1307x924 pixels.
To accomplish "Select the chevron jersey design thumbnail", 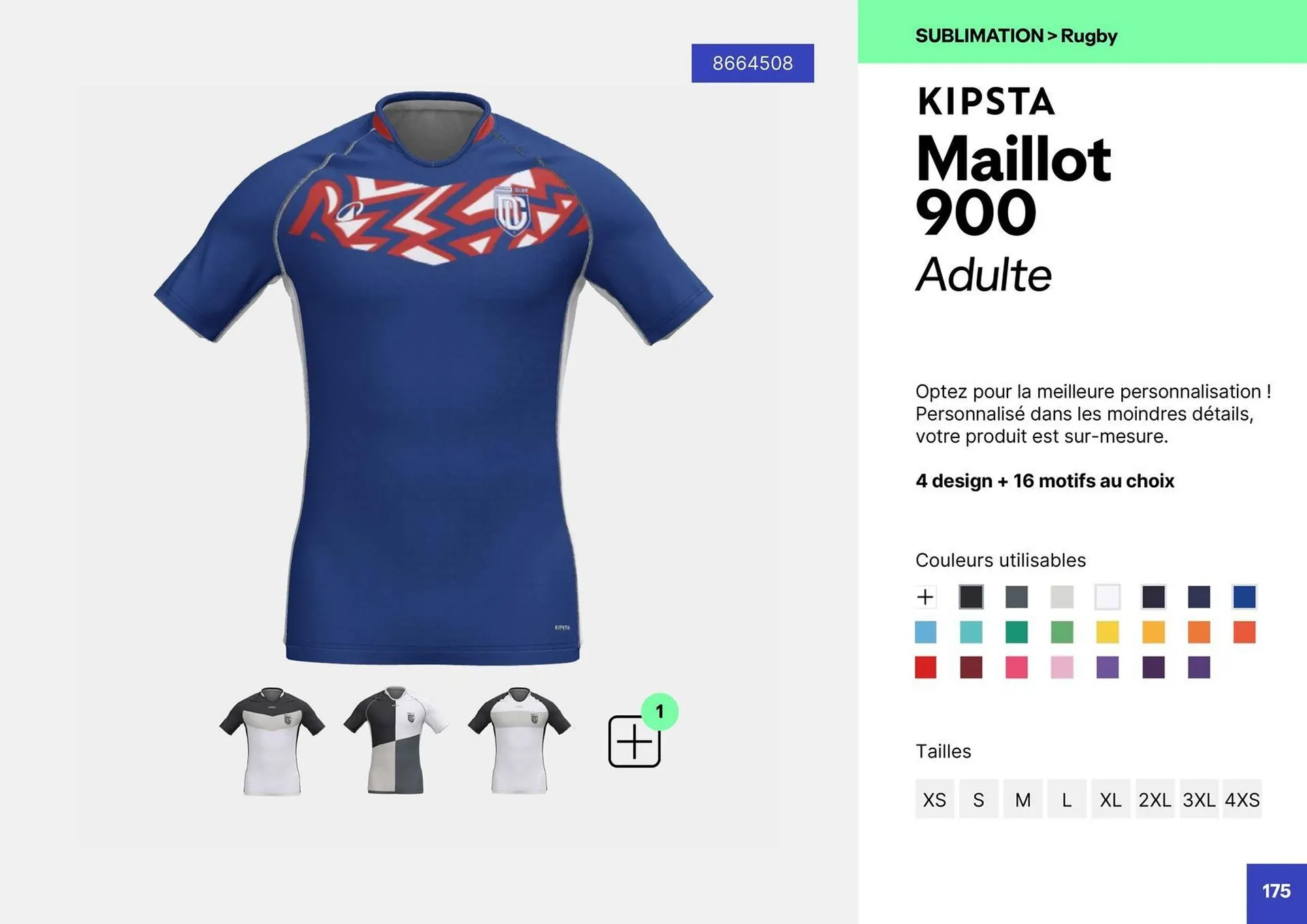I will coord(272,741).
